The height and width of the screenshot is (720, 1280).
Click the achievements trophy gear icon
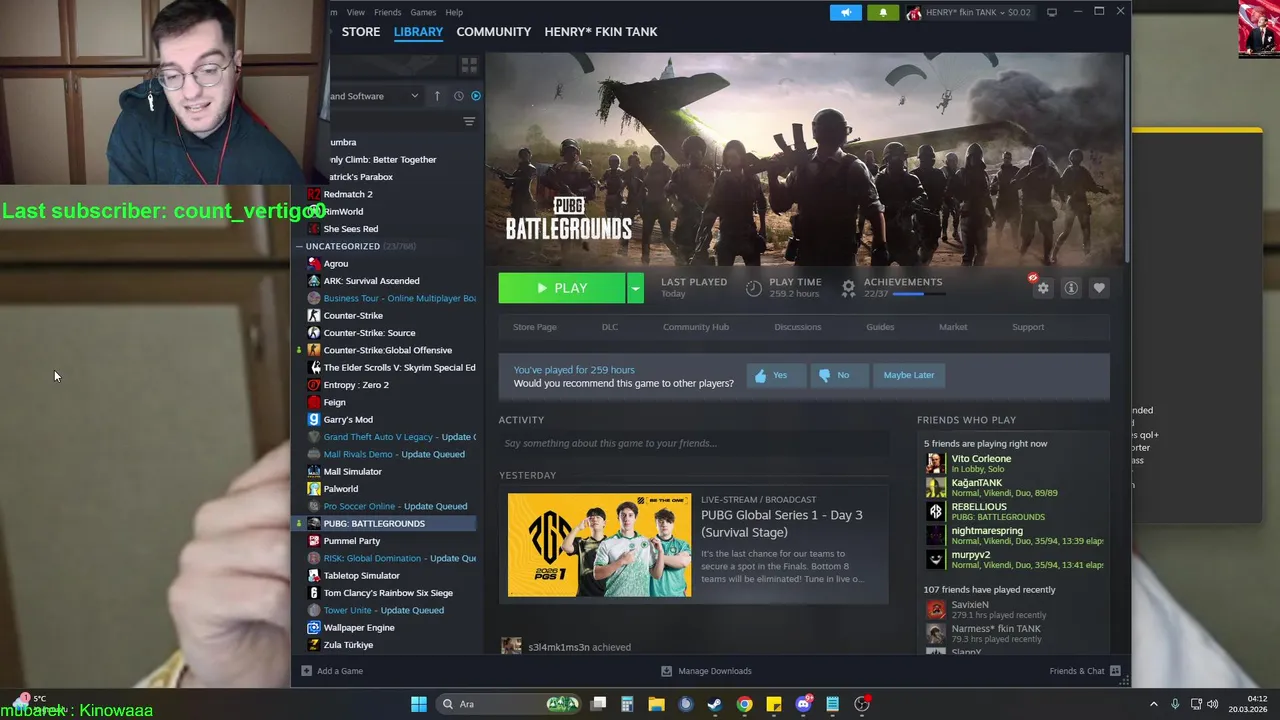848,288
